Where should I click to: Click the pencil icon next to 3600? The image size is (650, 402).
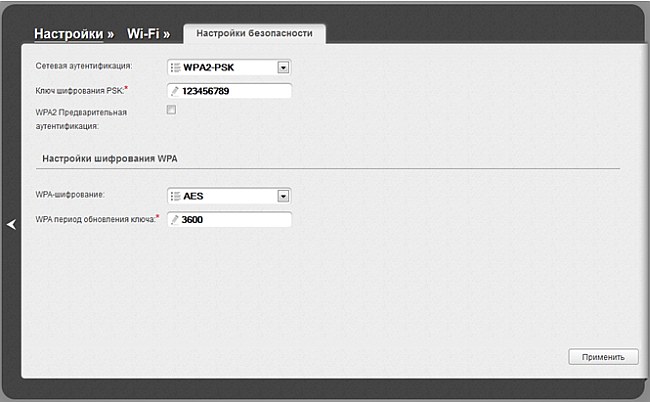coord(175,219)
